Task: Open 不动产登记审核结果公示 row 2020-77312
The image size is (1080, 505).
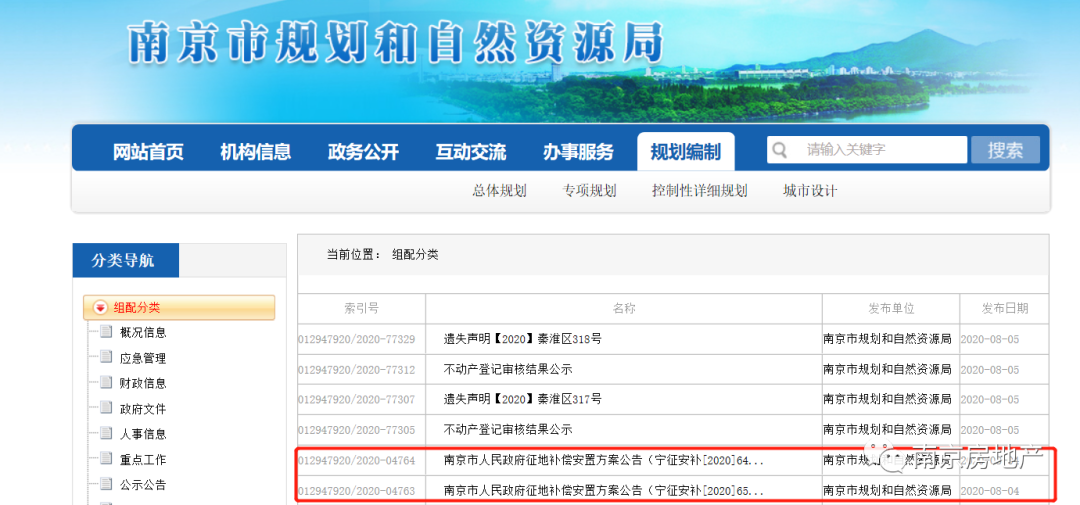Action: click(508, 369)
